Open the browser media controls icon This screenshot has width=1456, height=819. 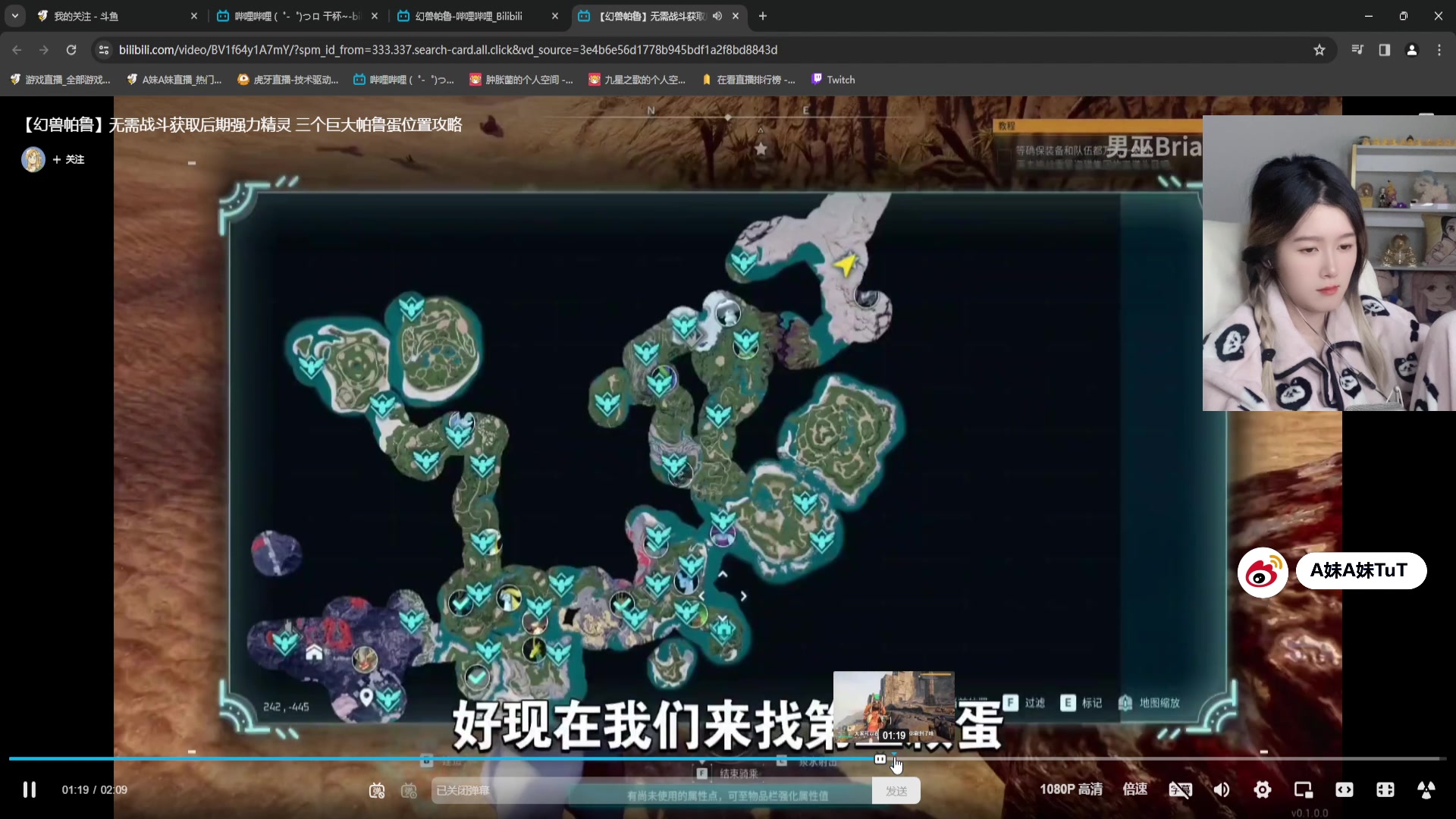1357,50
